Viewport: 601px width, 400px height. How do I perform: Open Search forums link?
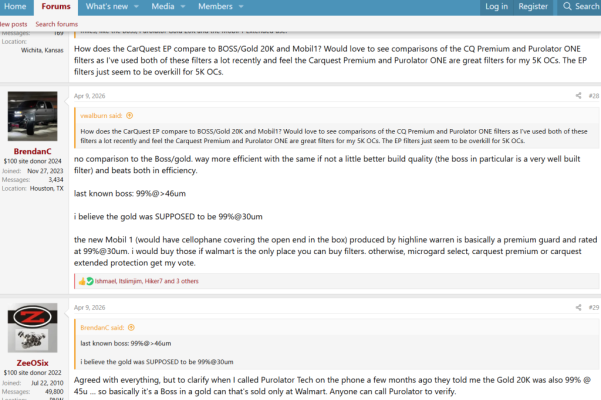(x=57, y=24)
